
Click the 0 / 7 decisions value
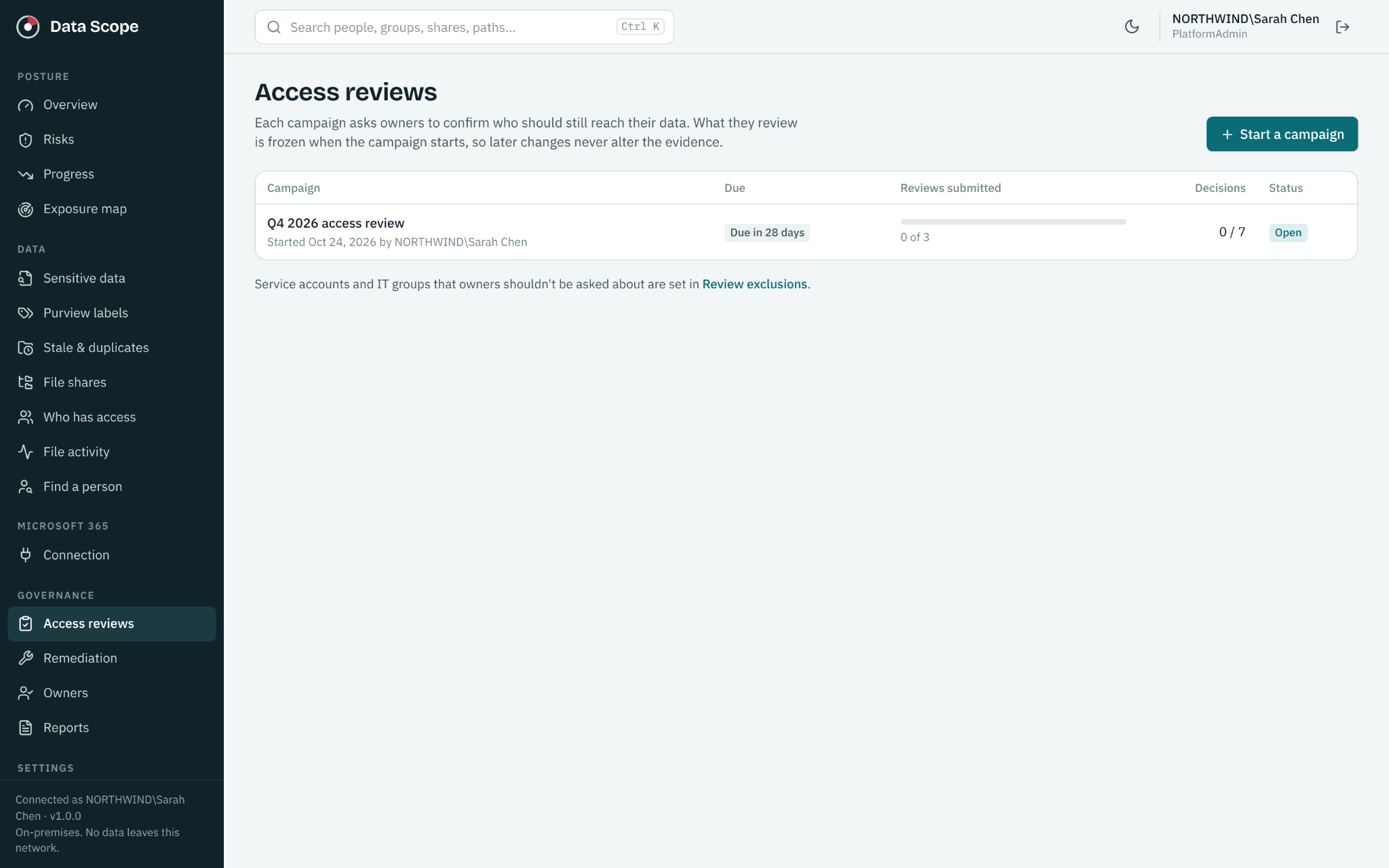1232,232
